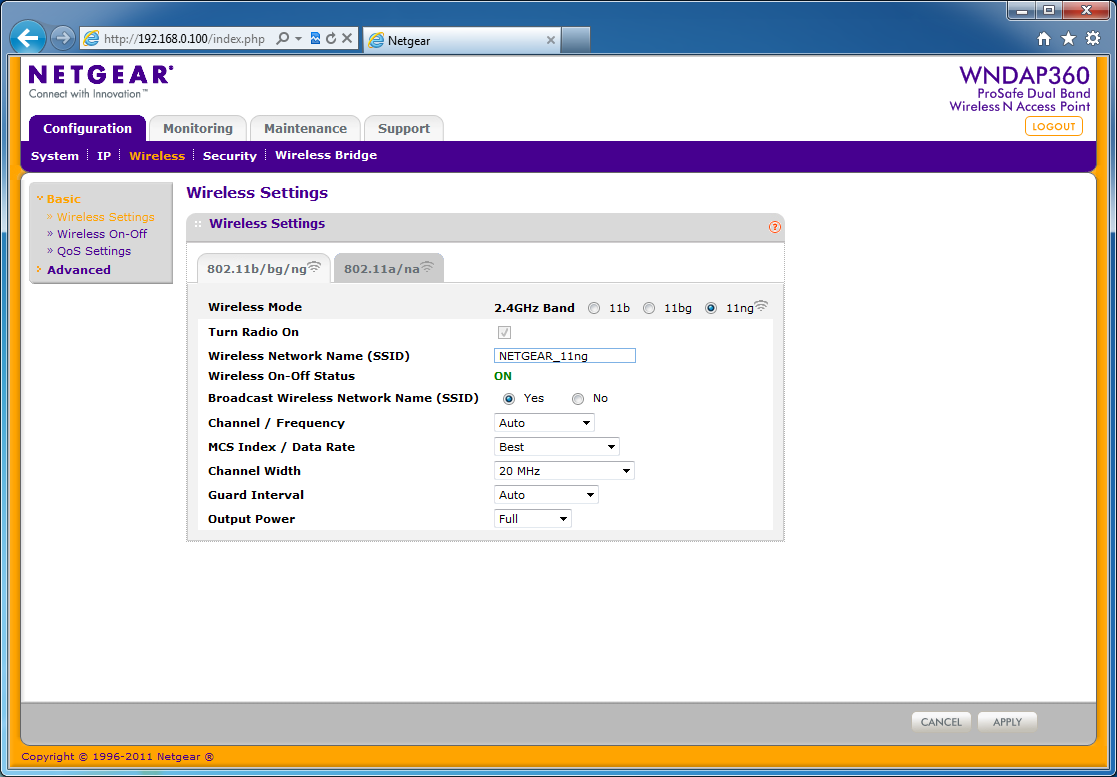1117x777 pixels.
Task: Open the IP submenu
Action: [104, 156]
